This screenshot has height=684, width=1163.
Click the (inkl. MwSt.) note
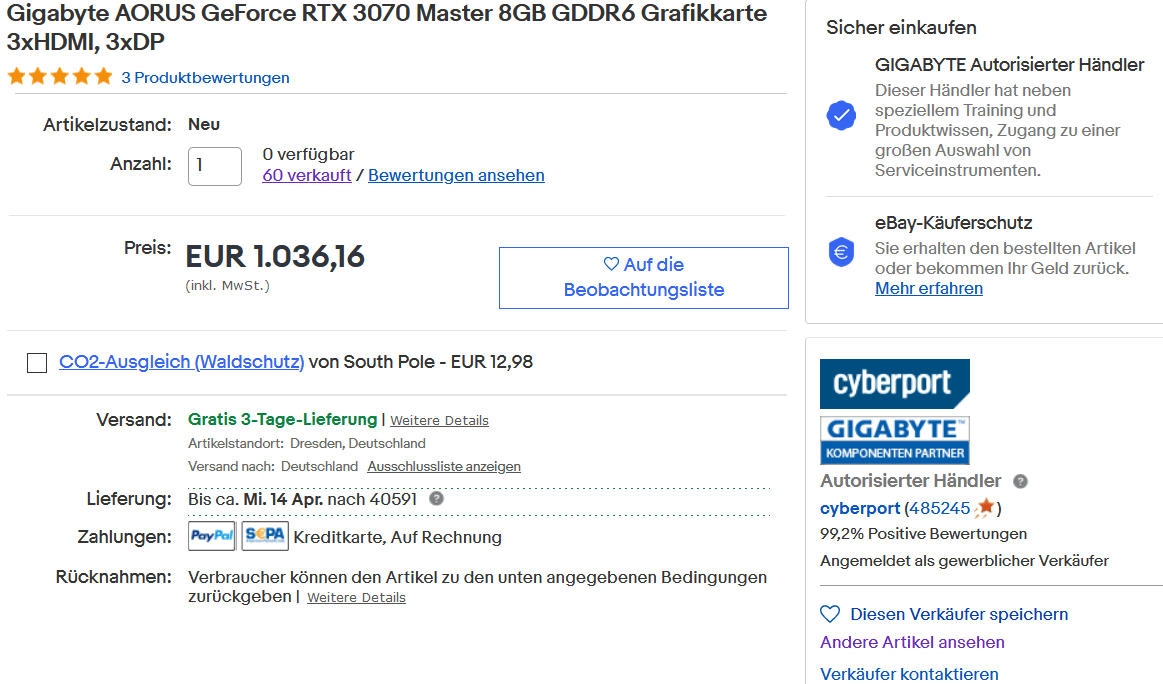[228, 286]
